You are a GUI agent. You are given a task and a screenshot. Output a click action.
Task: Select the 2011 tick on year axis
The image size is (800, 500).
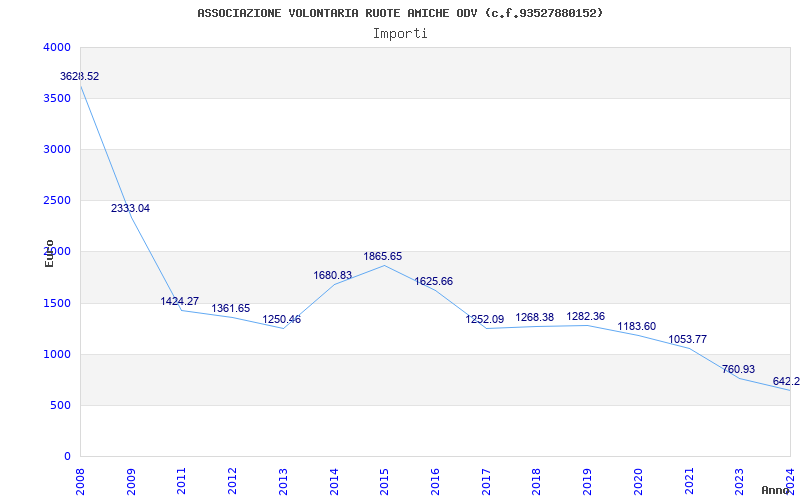(182, 479)
